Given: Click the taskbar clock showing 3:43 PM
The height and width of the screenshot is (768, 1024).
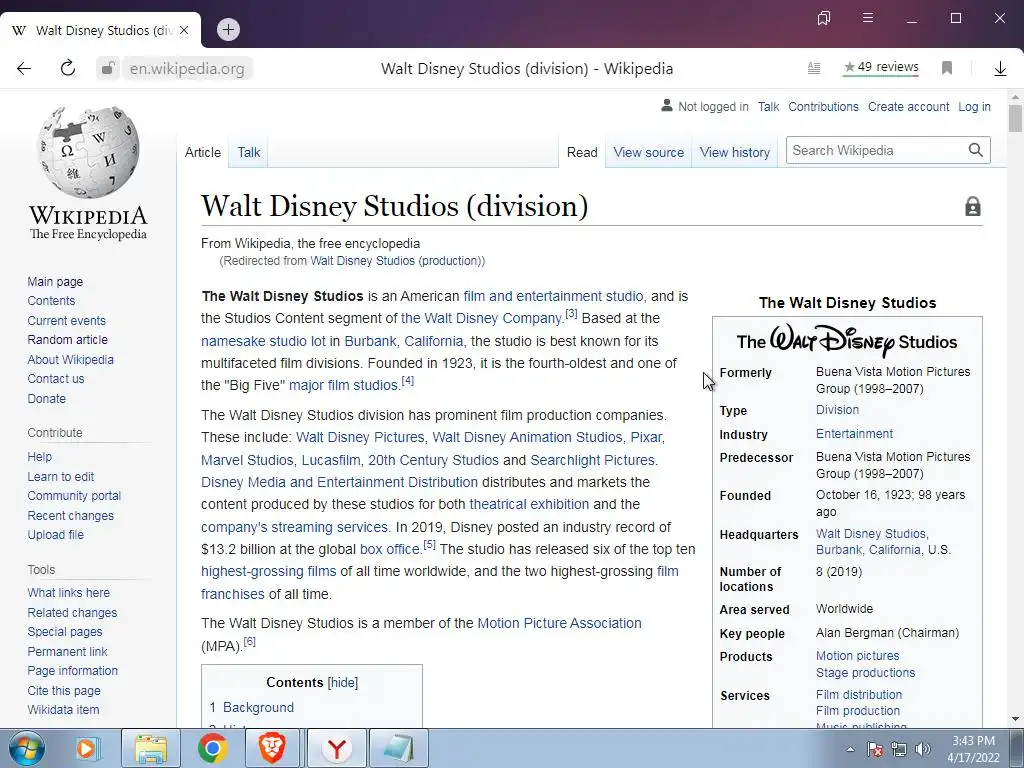Looking at the screenshot, I should point(973,749).
